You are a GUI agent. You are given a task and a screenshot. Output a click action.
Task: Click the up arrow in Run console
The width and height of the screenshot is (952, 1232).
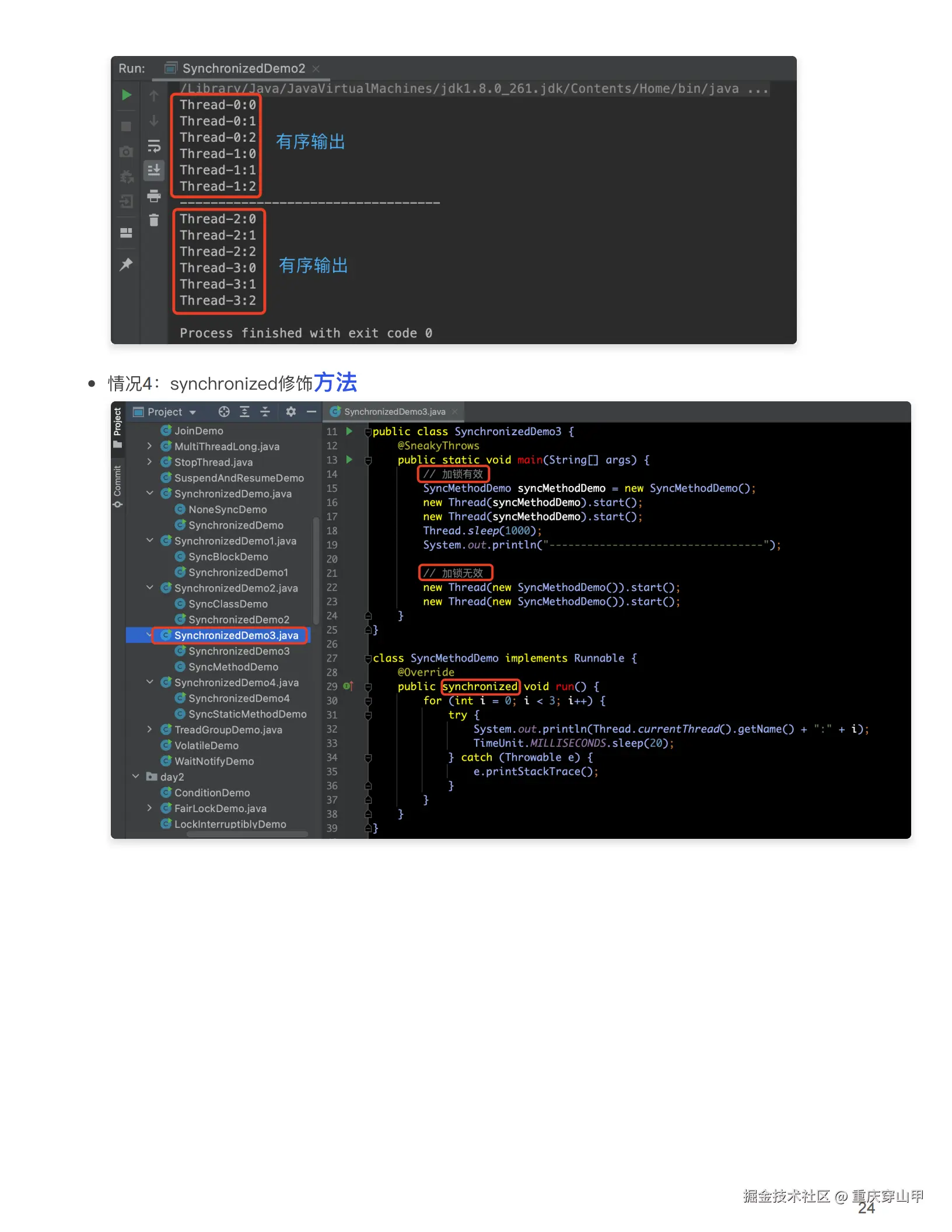154,96
